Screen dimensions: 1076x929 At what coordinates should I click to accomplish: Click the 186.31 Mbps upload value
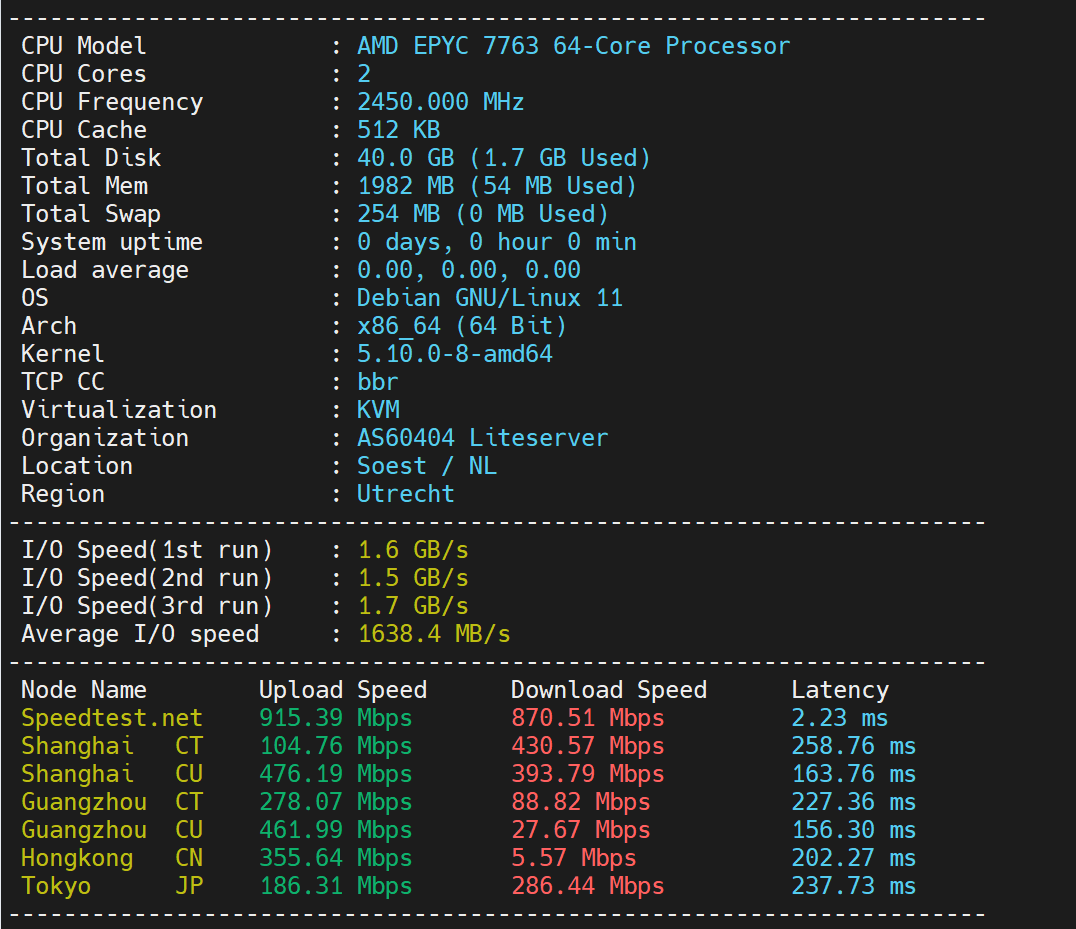[x=336, y=886]
